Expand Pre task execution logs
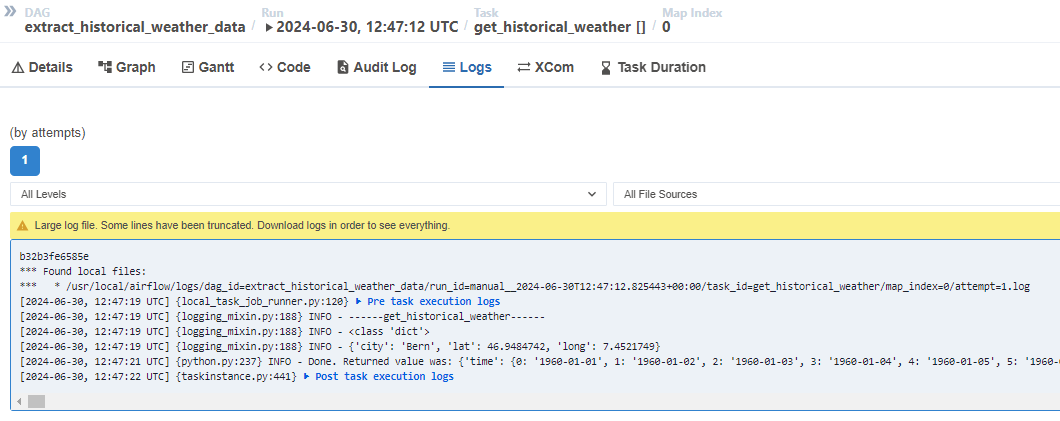 pyautogui.click(x=427, y=301)
